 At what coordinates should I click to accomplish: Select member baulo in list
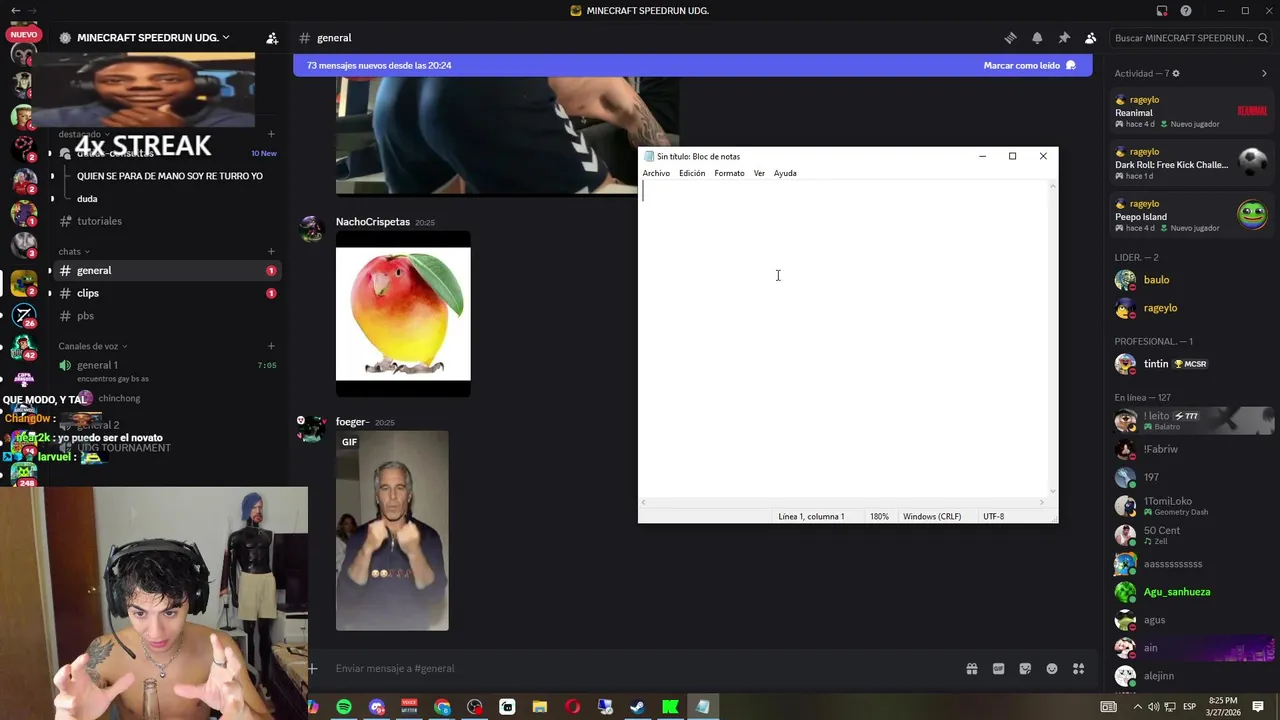pos(1191,280)
